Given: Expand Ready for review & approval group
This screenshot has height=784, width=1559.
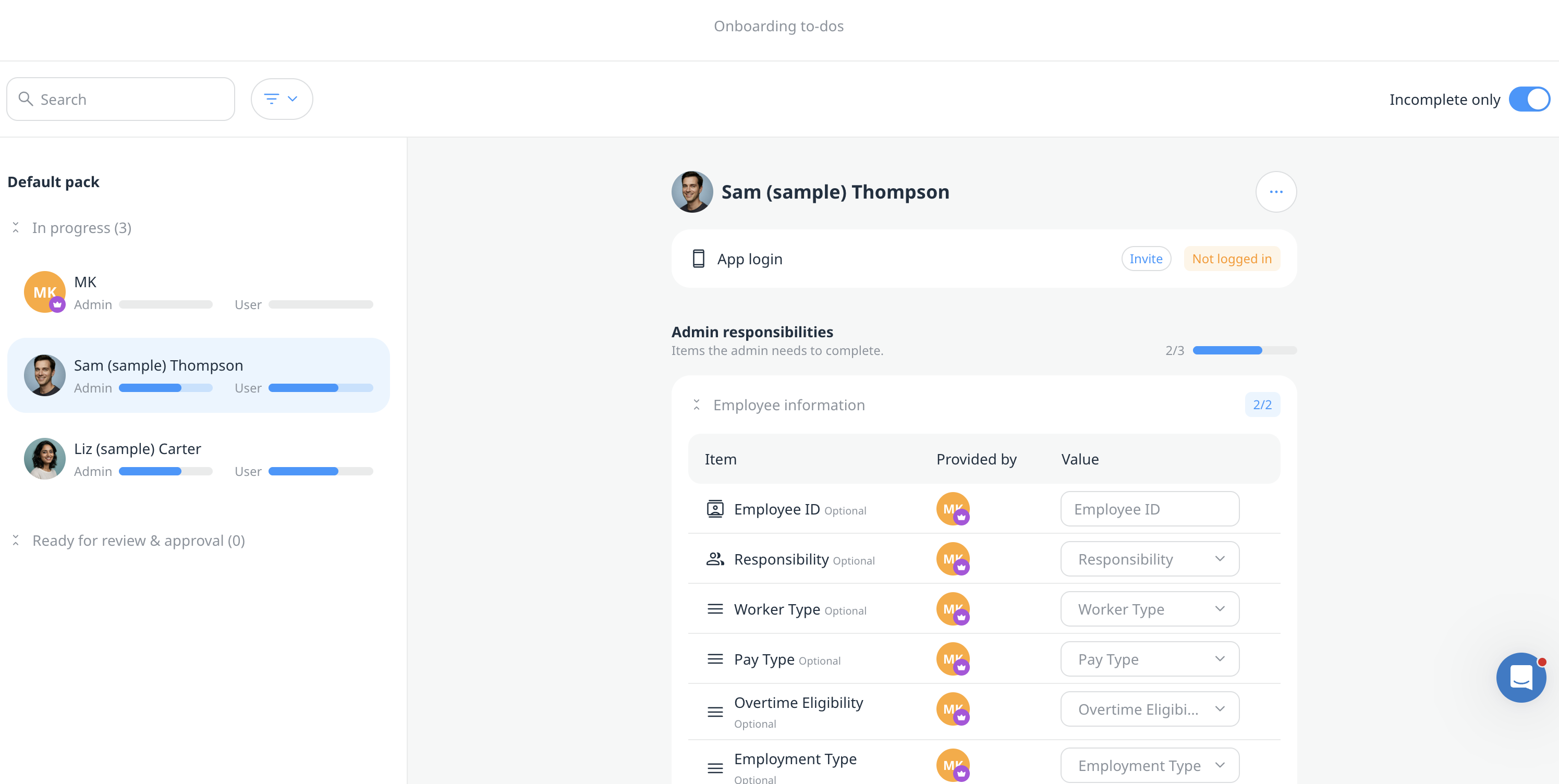Looking at the screenshot, I should 16,540.
